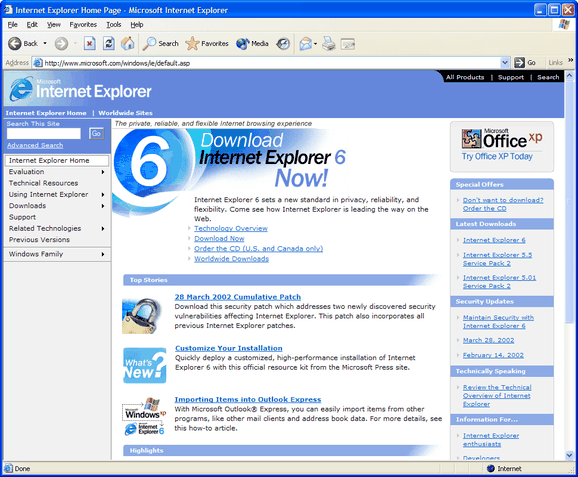Open February 14, 2002 security update

pyautogui.click(x=493, y=355)
